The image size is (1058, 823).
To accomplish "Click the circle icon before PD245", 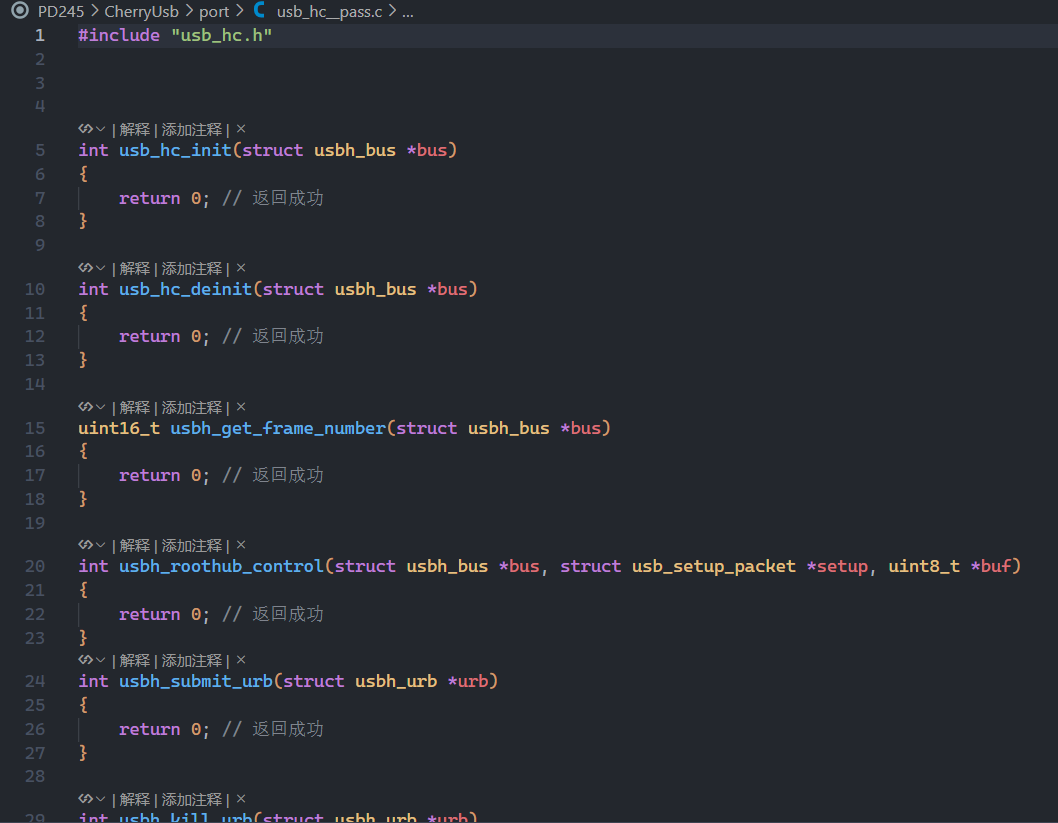I will tap(19, 12).
